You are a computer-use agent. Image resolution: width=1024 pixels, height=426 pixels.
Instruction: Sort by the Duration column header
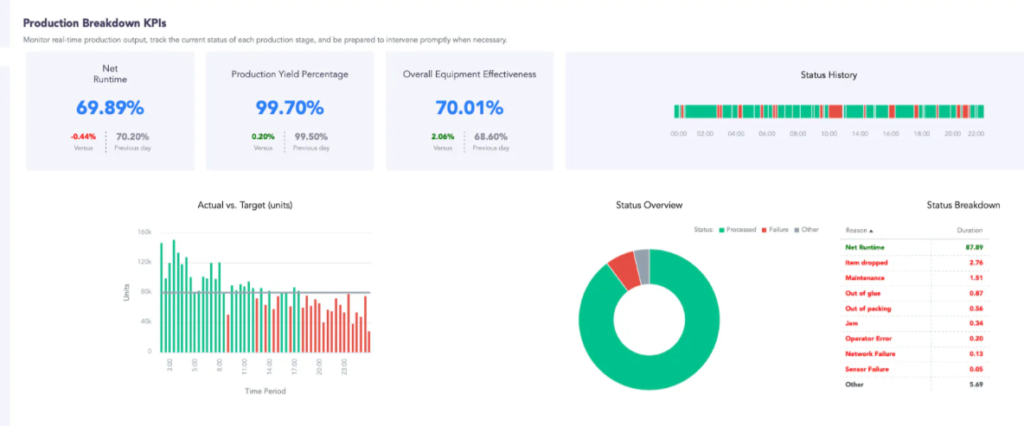coord(969,230)
